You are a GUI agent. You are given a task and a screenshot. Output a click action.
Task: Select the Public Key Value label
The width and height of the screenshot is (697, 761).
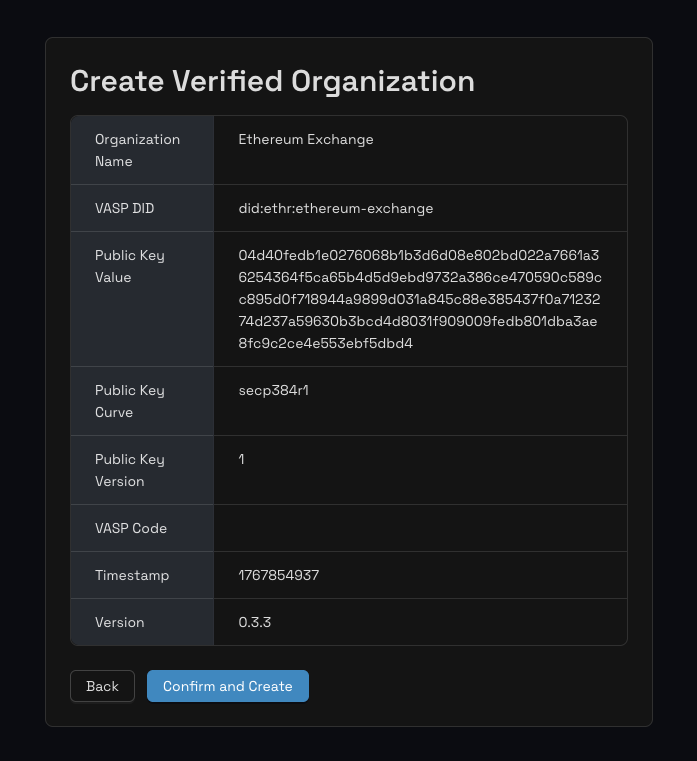click(x=129, y=266)
